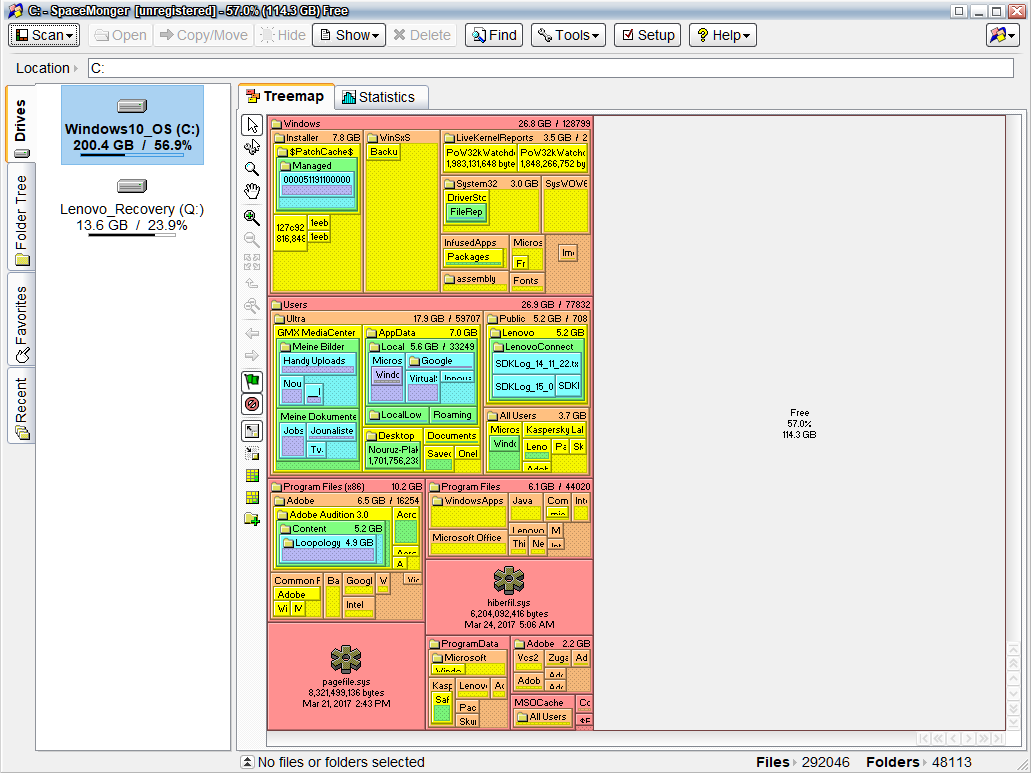Click the grayed Delete button
The width and height of the screenshot is (1031, 773).
(421, 35)
